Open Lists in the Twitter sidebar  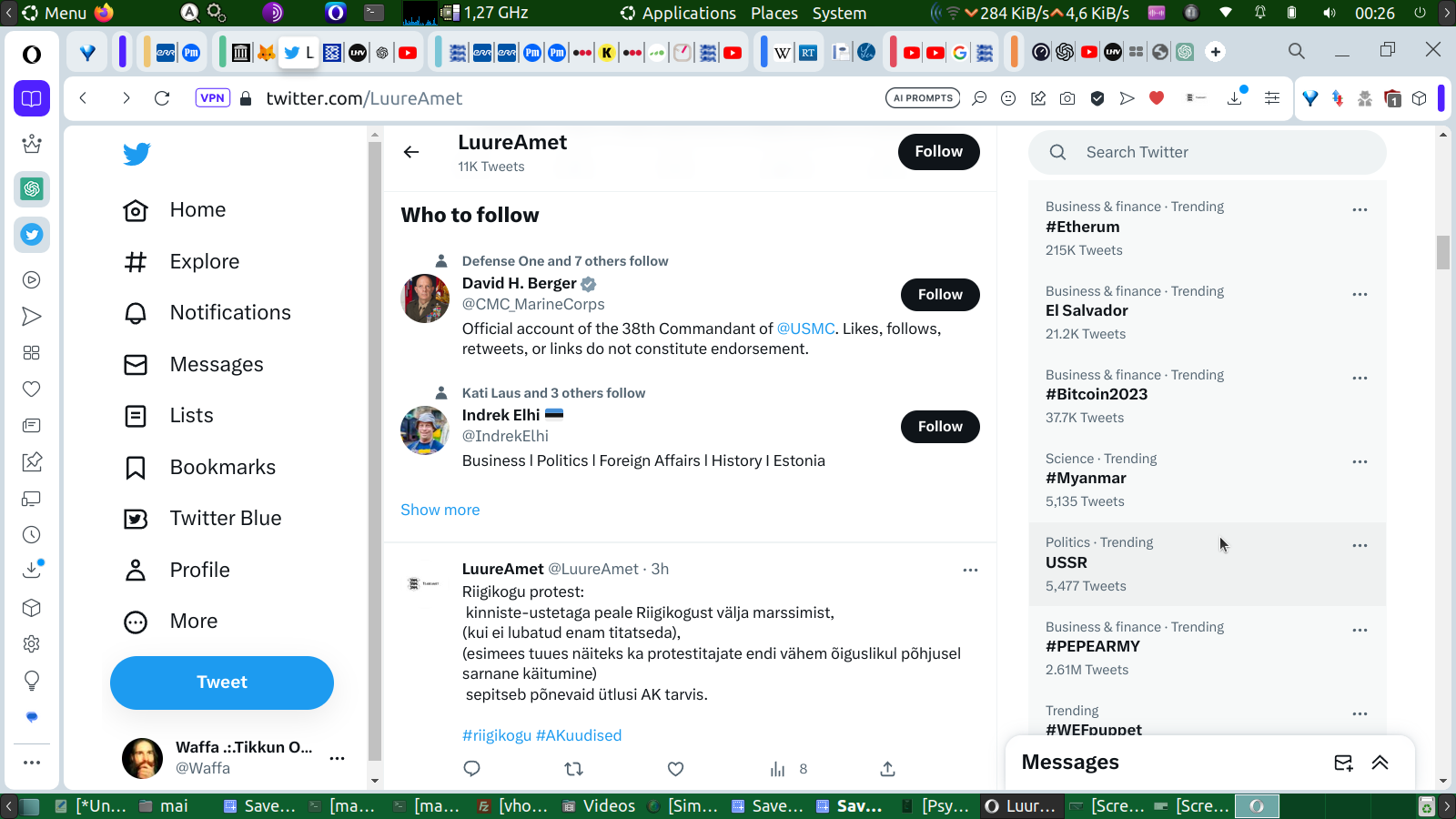click(x=168, y=416)
